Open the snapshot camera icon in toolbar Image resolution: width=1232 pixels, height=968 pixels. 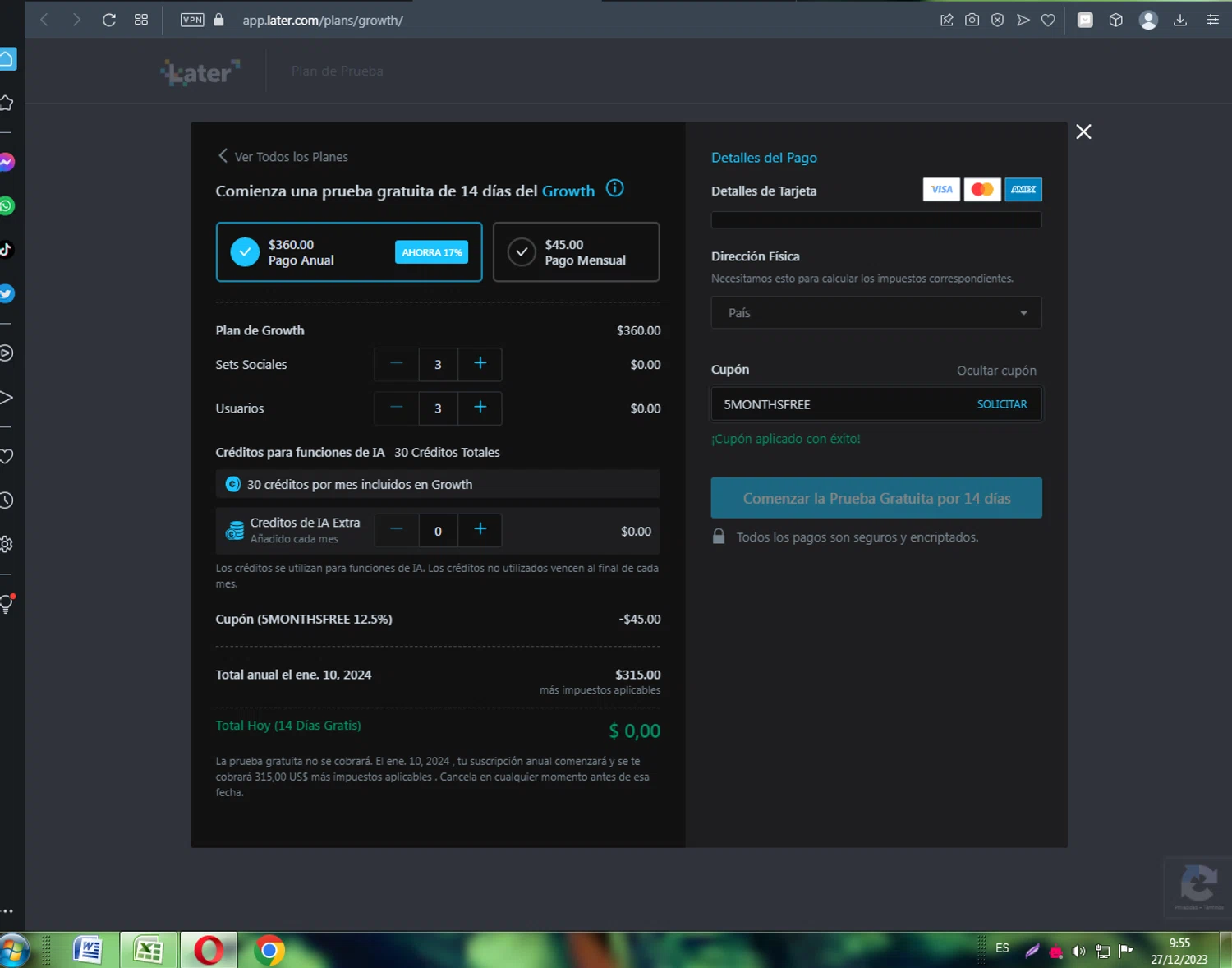point(972,20)
